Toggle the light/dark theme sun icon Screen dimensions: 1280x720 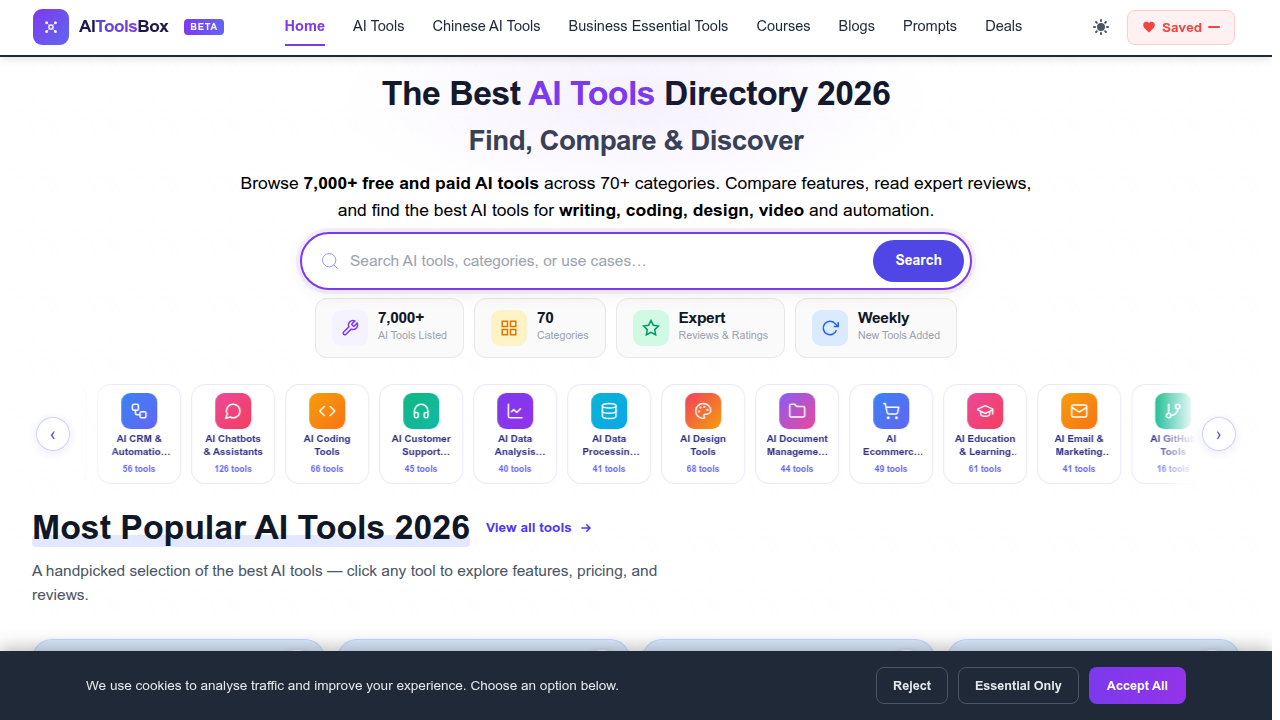[x=1101, y=27]
